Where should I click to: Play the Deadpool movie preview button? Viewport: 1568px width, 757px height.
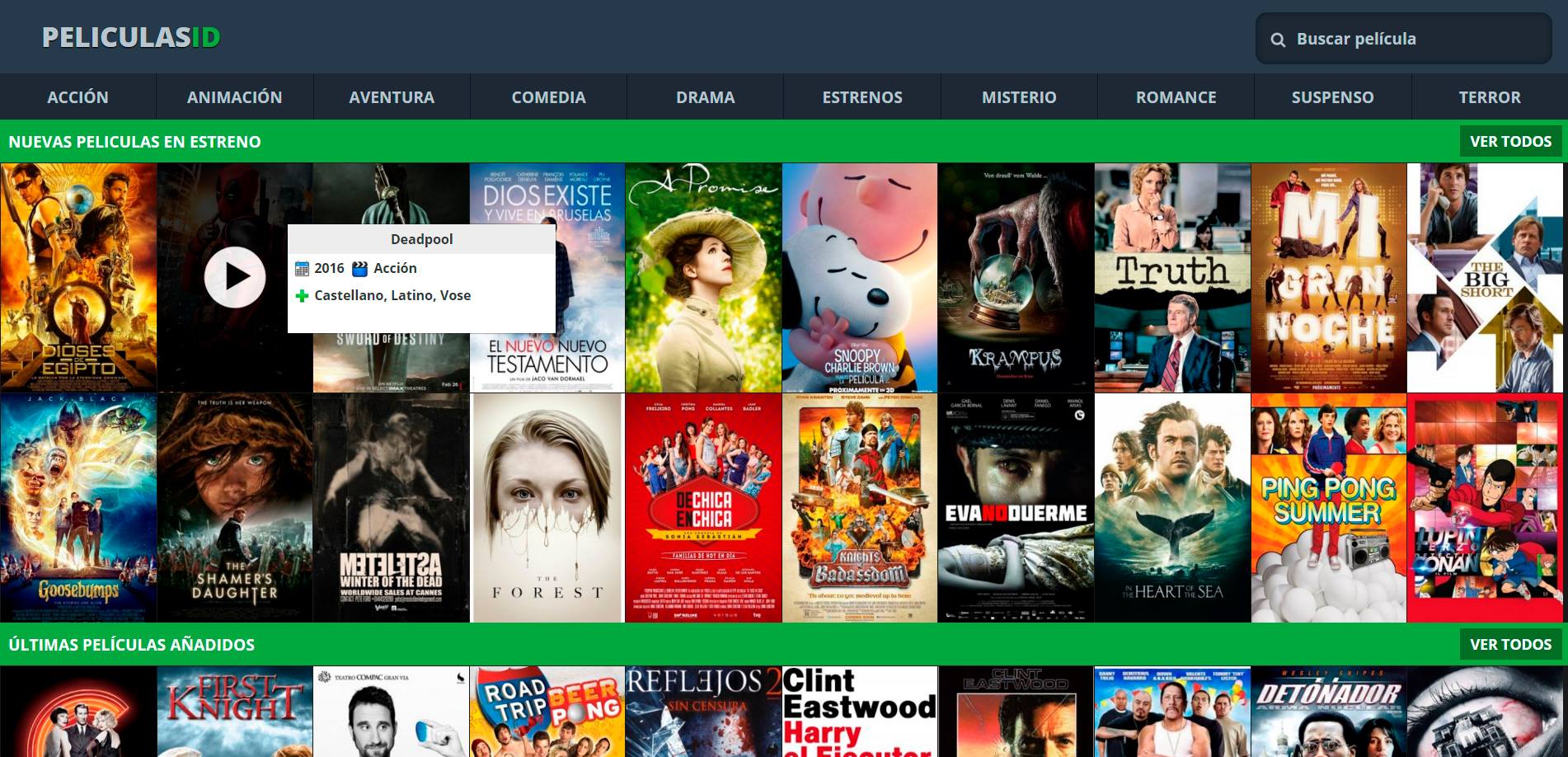point(235,277)
